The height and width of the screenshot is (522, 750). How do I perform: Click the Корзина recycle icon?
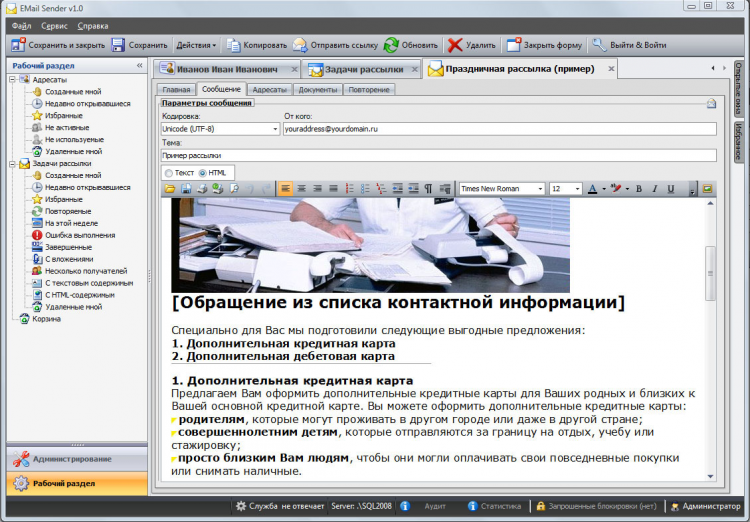click(24, 319)
